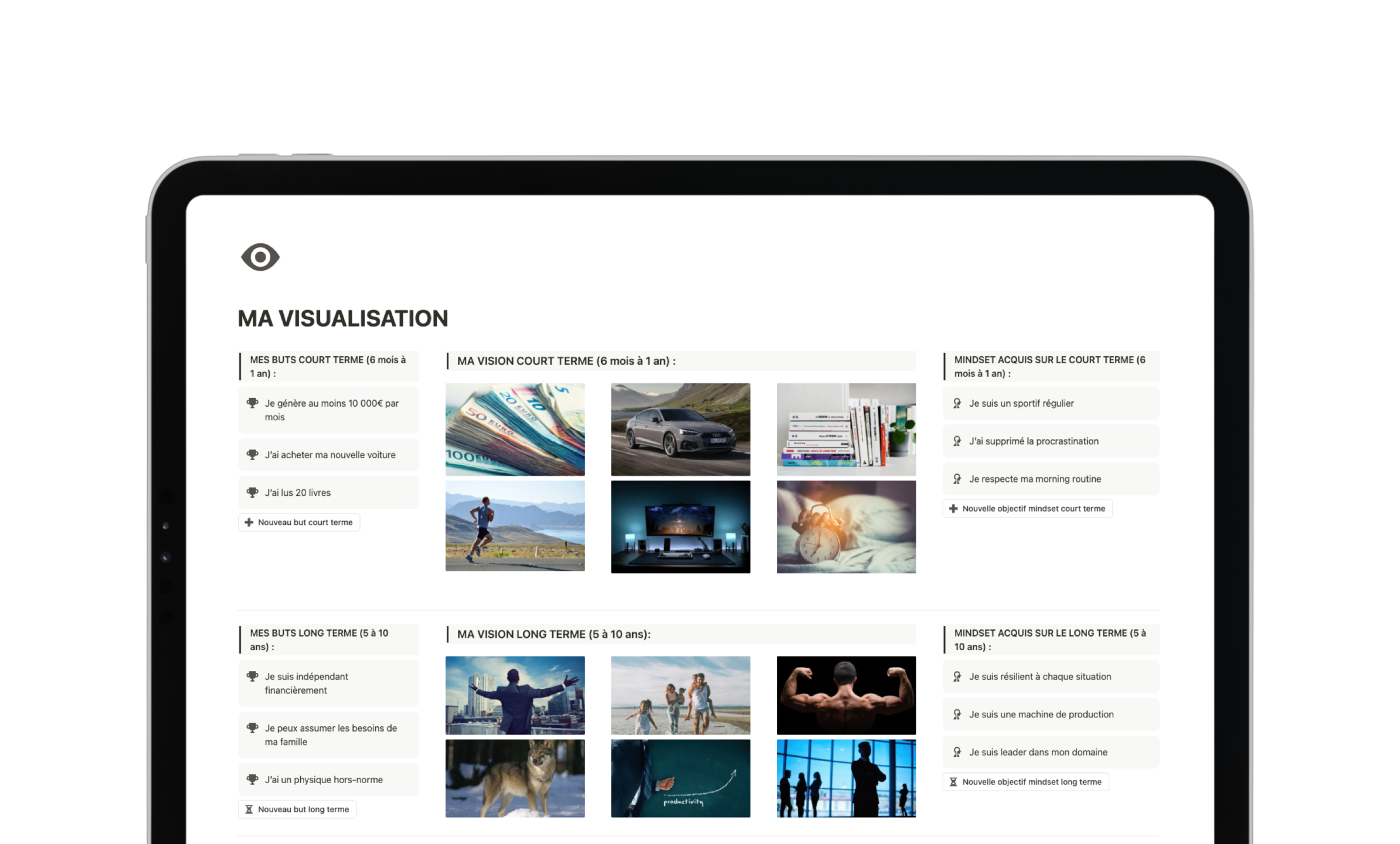Click the medal icon next to "Je suis un sportif régulier"

point(957,403)
